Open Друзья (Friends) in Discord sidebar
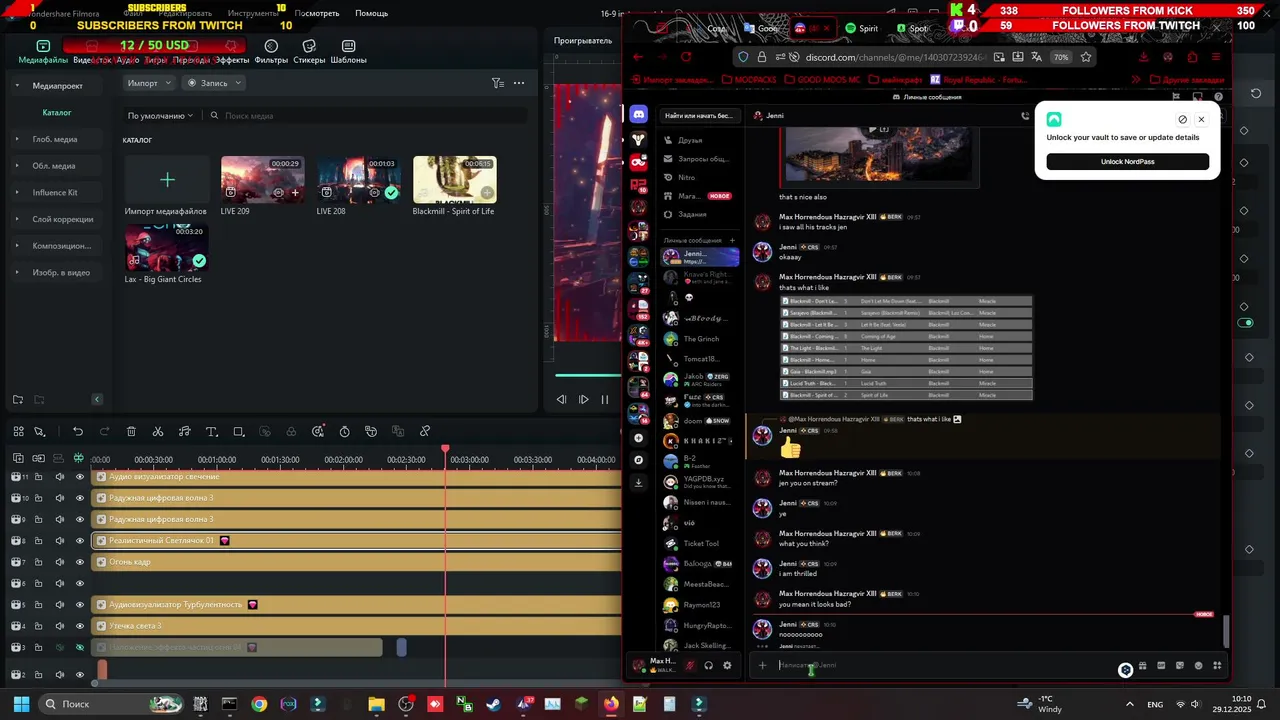The height and width of the screenshot is (720, 1280). [x=699, y=141]
